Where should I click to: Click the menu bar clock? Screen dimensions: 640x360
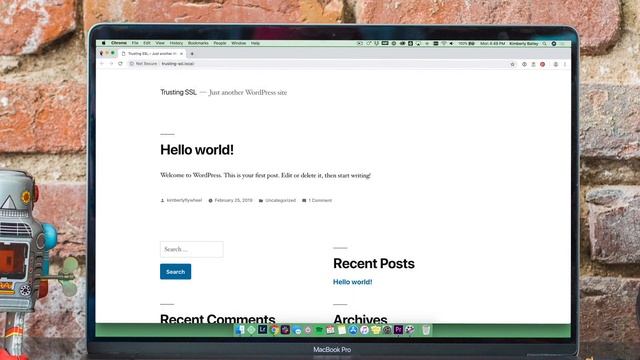click(x=492, y=43)
